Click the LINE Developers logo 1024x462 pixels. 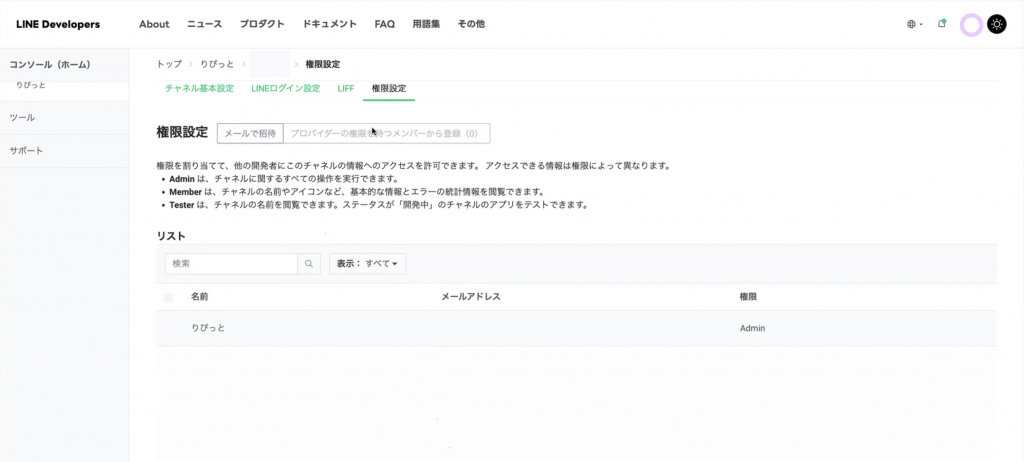58,24
